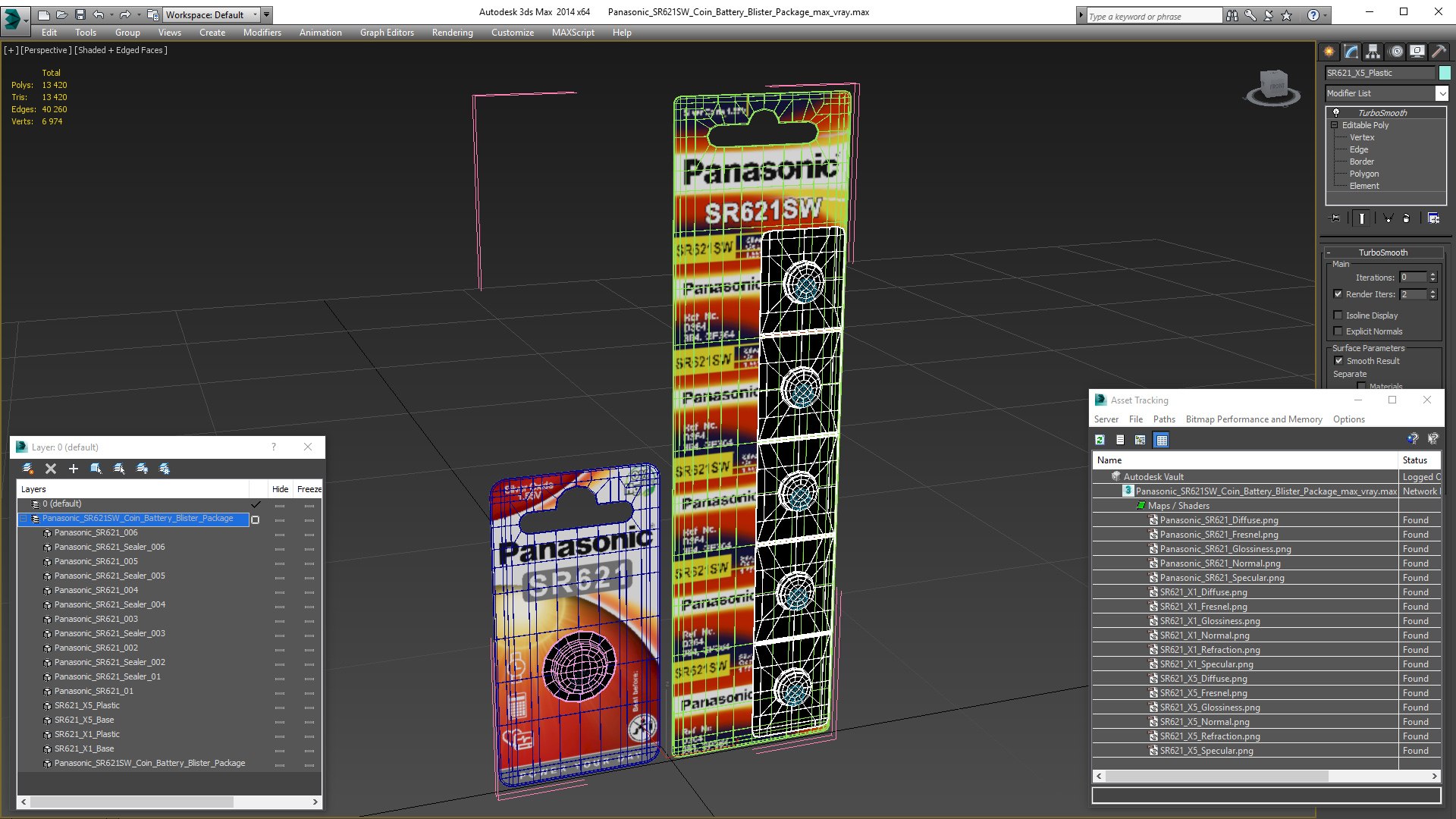Image resolution: width=1456 pixels, height=819 pixels.
Task: Click the Status column header in Asset Tracking
Action: coord(1419,460)
